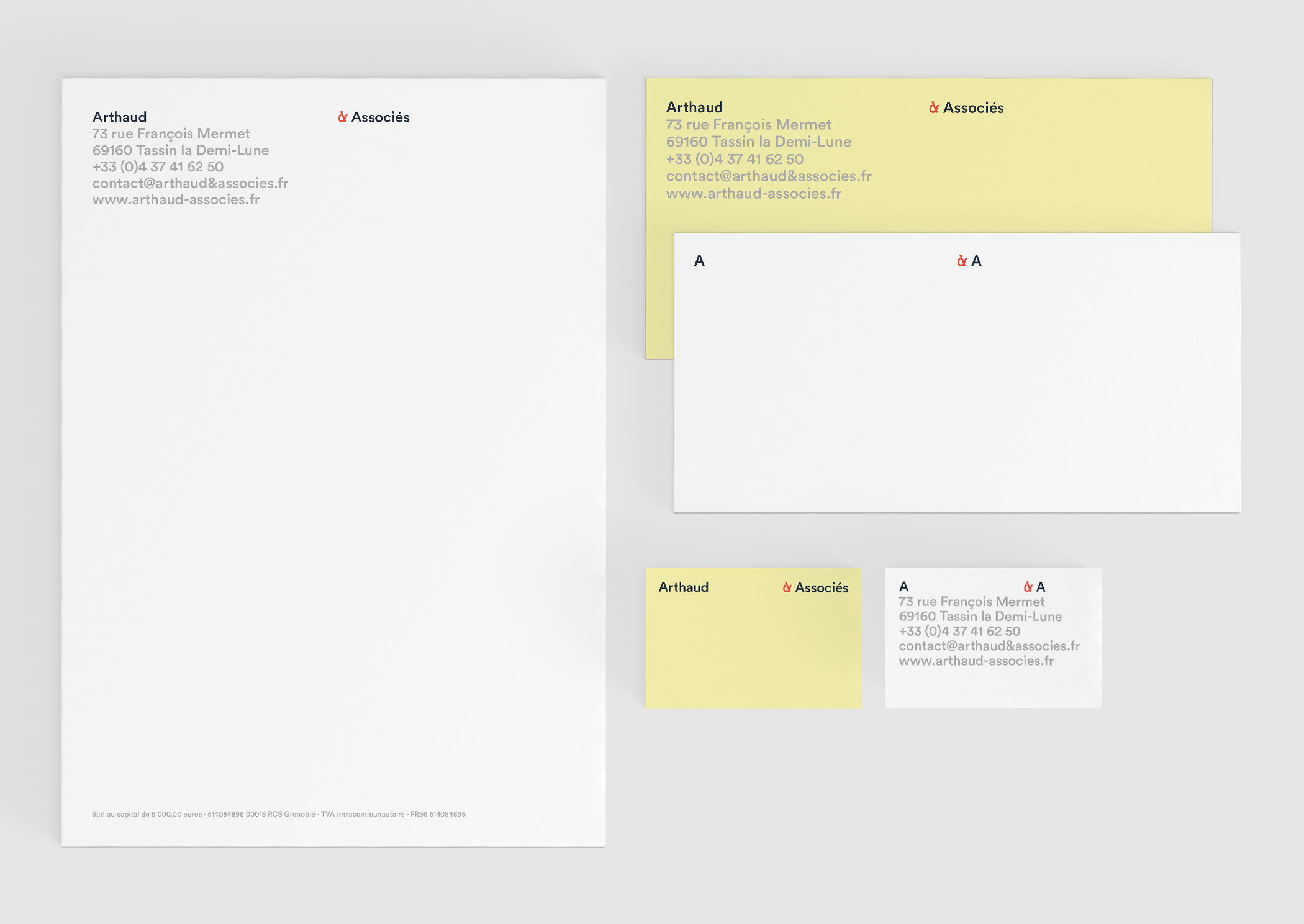Click the phone number on the letterhead
Image resolution: width=1304 pixels, height=924 pixels.
(x=158, y=167)
